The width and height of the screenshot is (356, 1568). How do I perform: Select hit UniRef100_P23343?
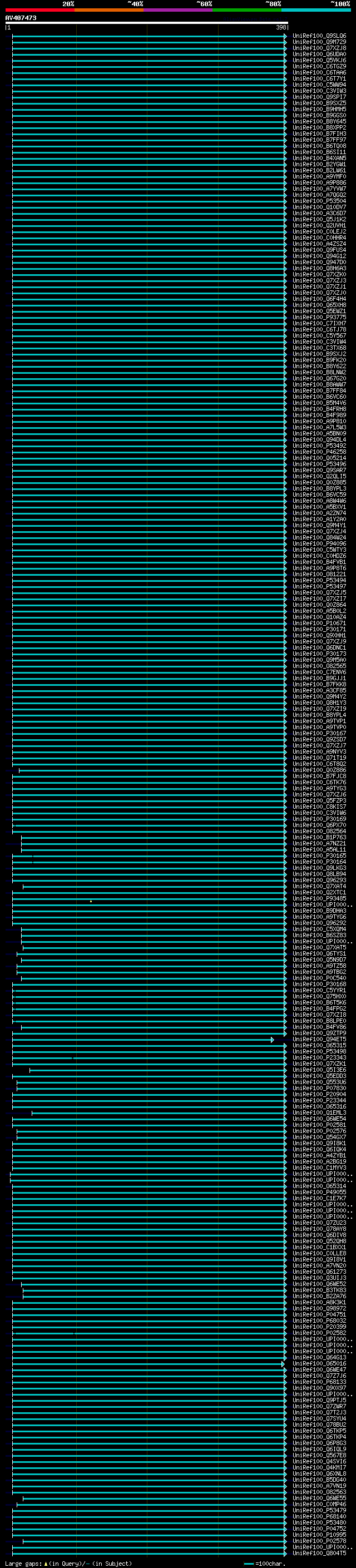(319, 1057)
